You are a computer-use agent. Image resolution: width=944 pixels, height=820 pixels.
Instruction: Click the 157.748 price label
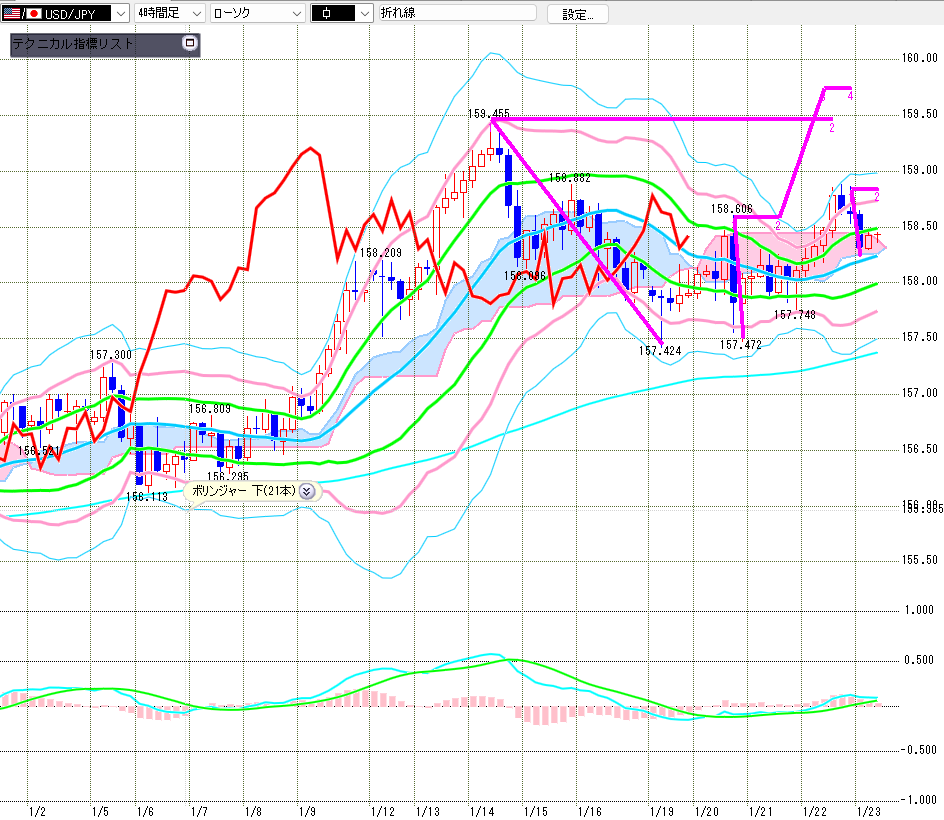(x=795, y=314)
